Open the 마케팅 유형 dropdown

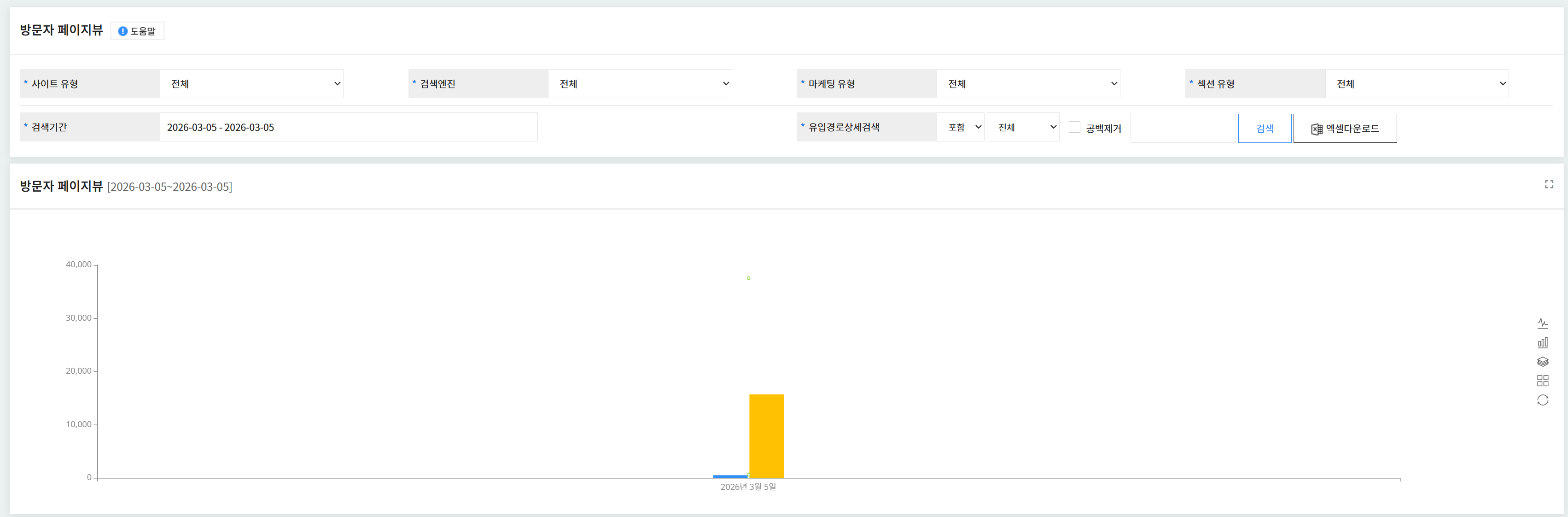[x=1028, y=83]
